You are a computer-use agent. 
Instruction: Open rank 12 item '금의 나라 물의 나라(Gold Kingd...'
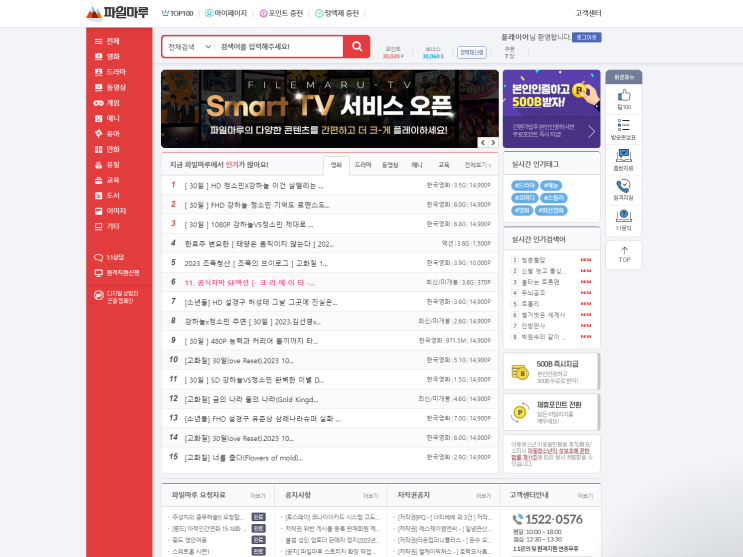[251, 400]
